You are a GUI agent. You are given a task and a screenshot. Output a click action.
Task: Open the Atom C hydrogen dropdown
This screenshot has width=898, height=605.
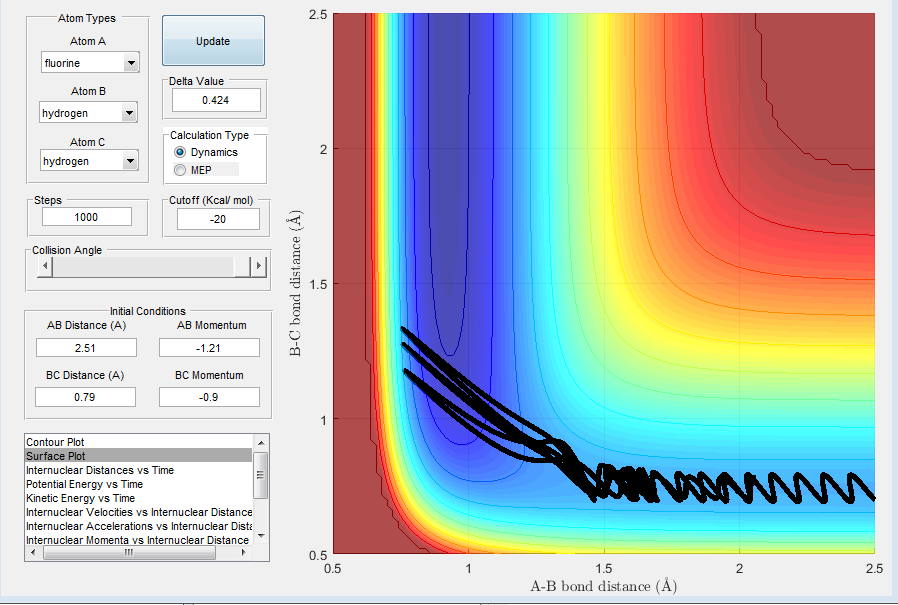point(89,161)
